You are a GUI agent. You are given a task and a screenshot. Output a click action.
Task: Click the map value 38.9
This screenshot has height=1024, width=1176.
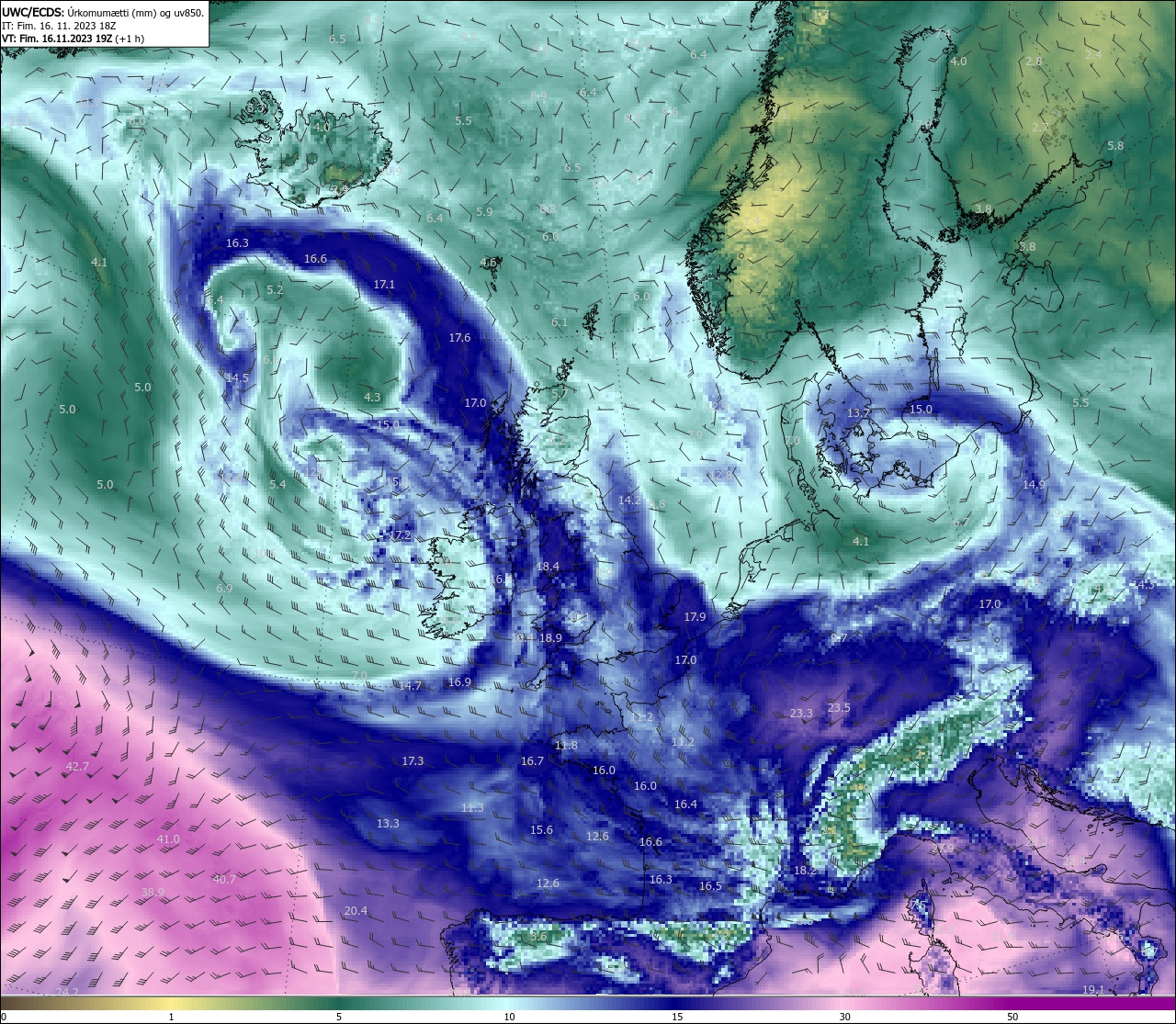point(153,892)
